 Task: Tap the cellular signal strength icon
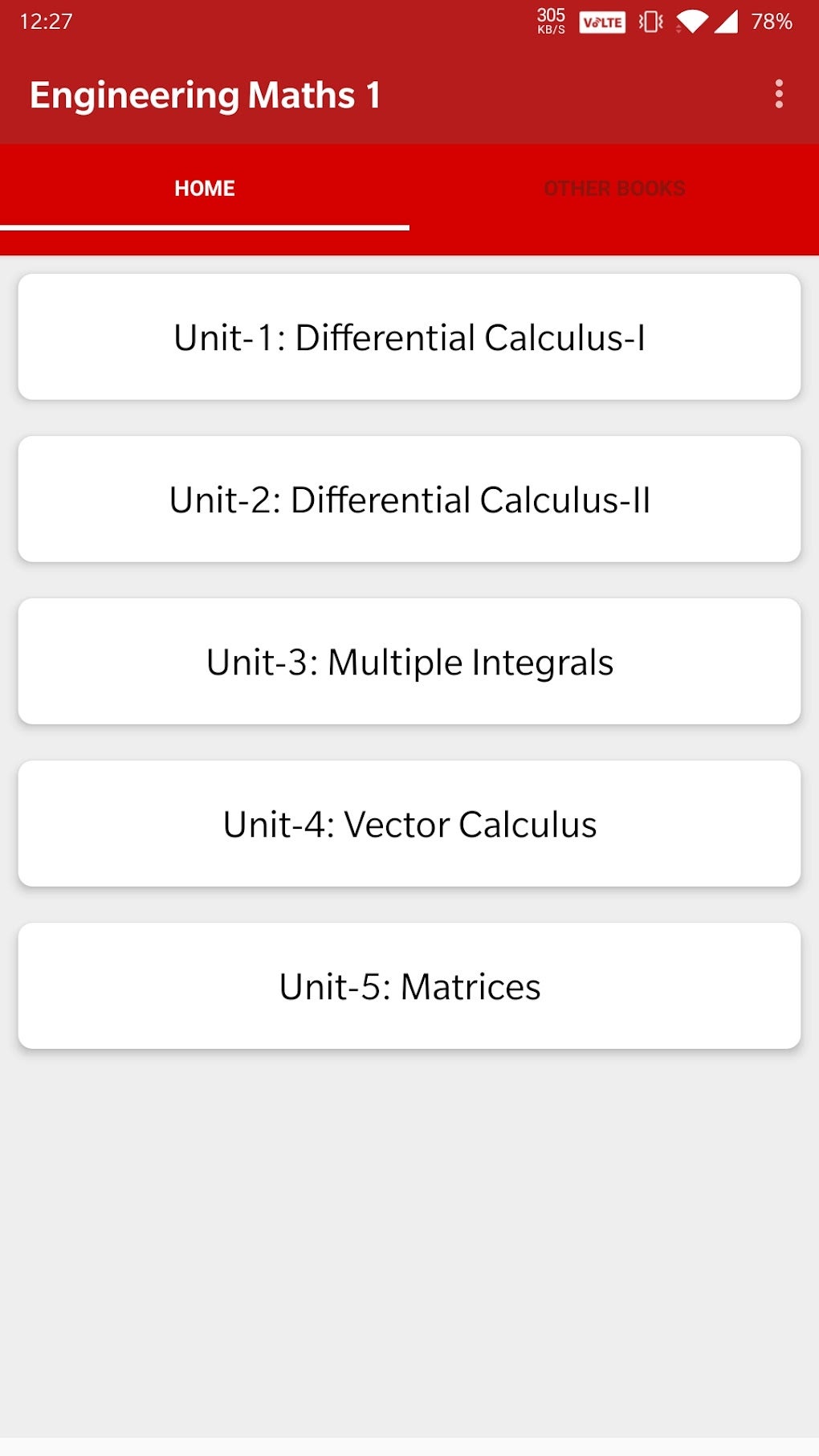[x=726, y=22]
